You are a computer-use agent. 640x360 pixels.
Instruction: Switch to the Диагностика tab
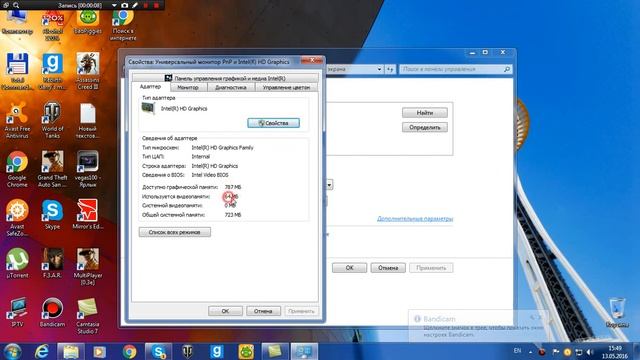[231, 87]
